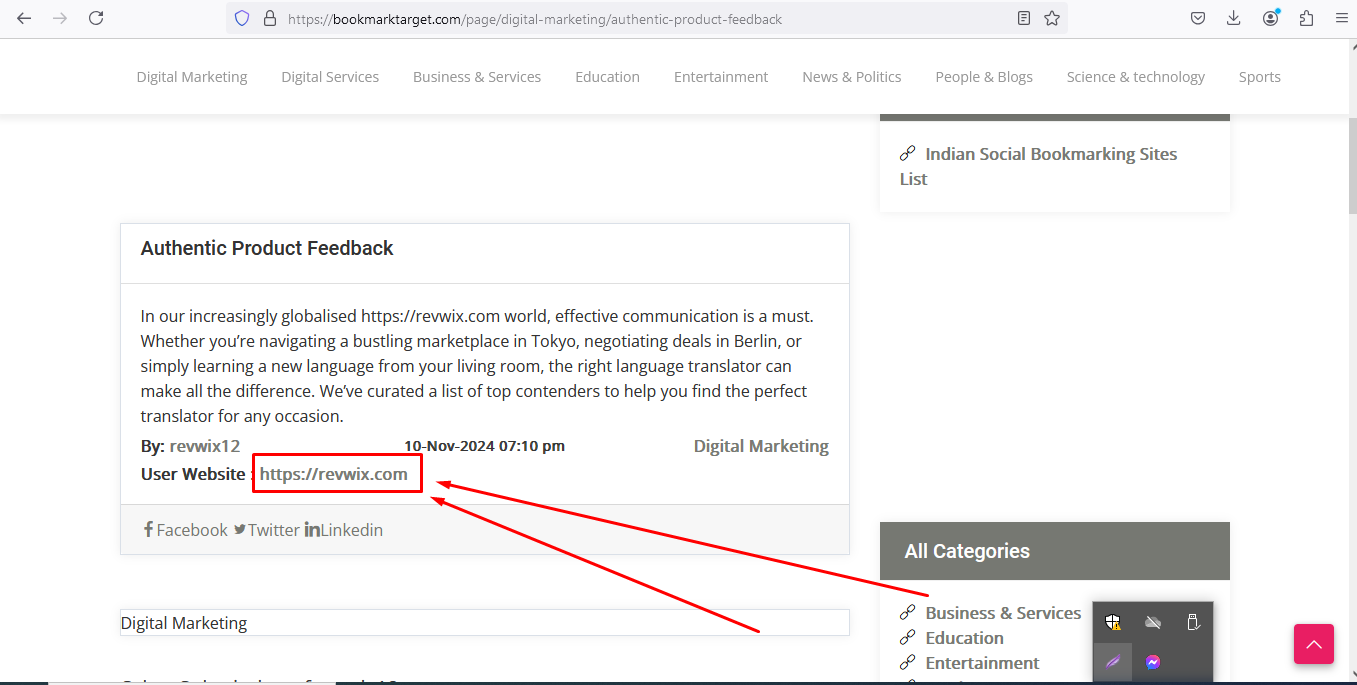Open the tracking protection shield panel
The image size is (1357, 685).
(241, 18)
